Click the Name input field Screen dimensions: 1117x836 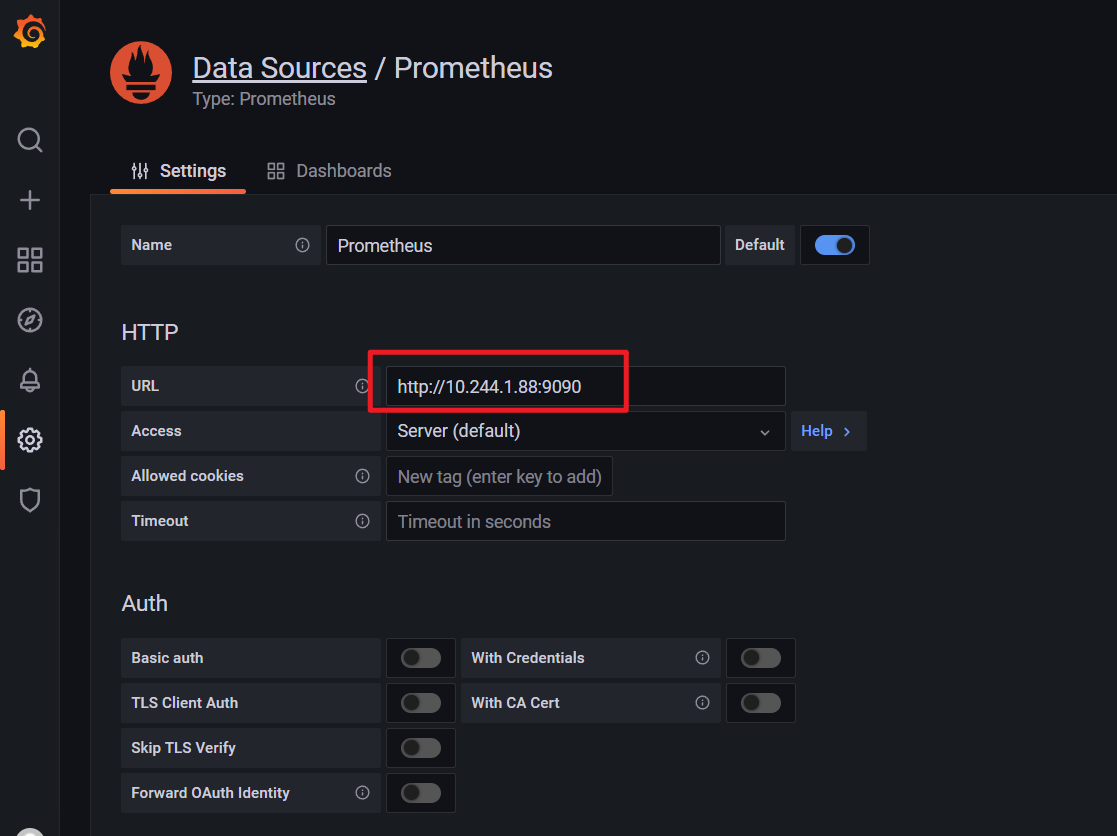coord(523,245)
